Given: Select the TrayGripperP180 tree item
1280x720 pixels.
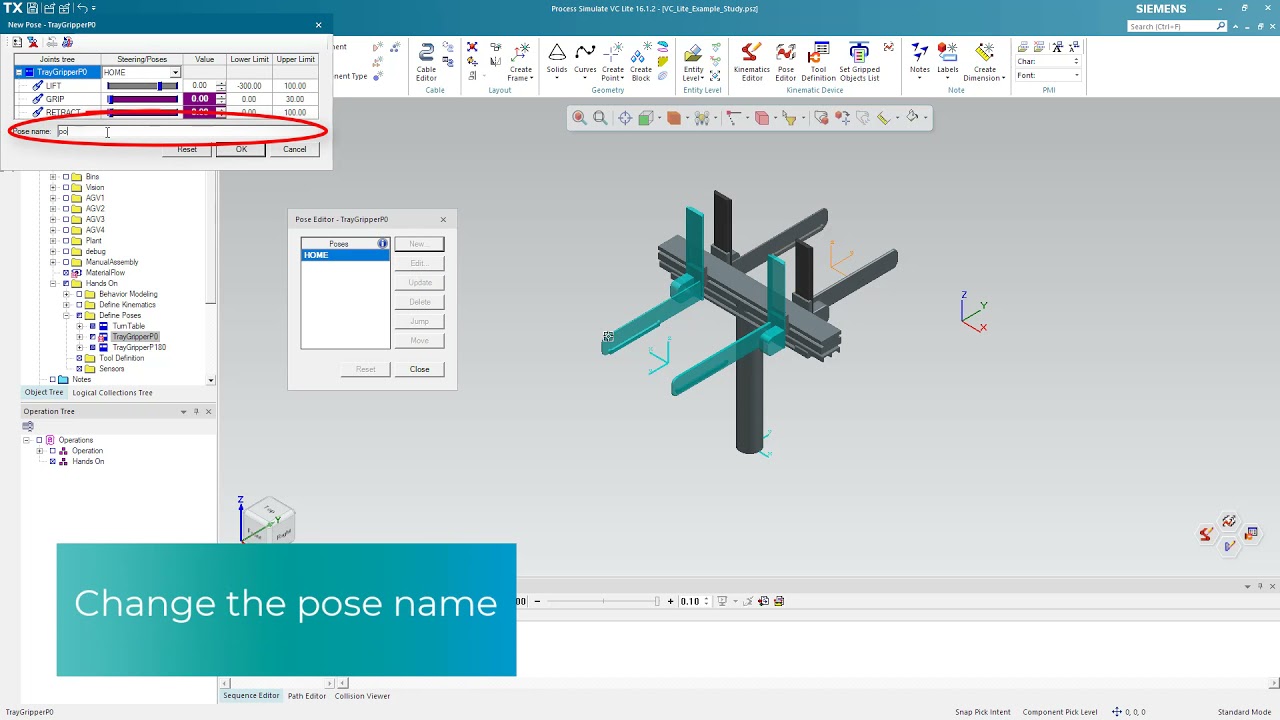Looking at the screenshot, I should coord(139,348).
